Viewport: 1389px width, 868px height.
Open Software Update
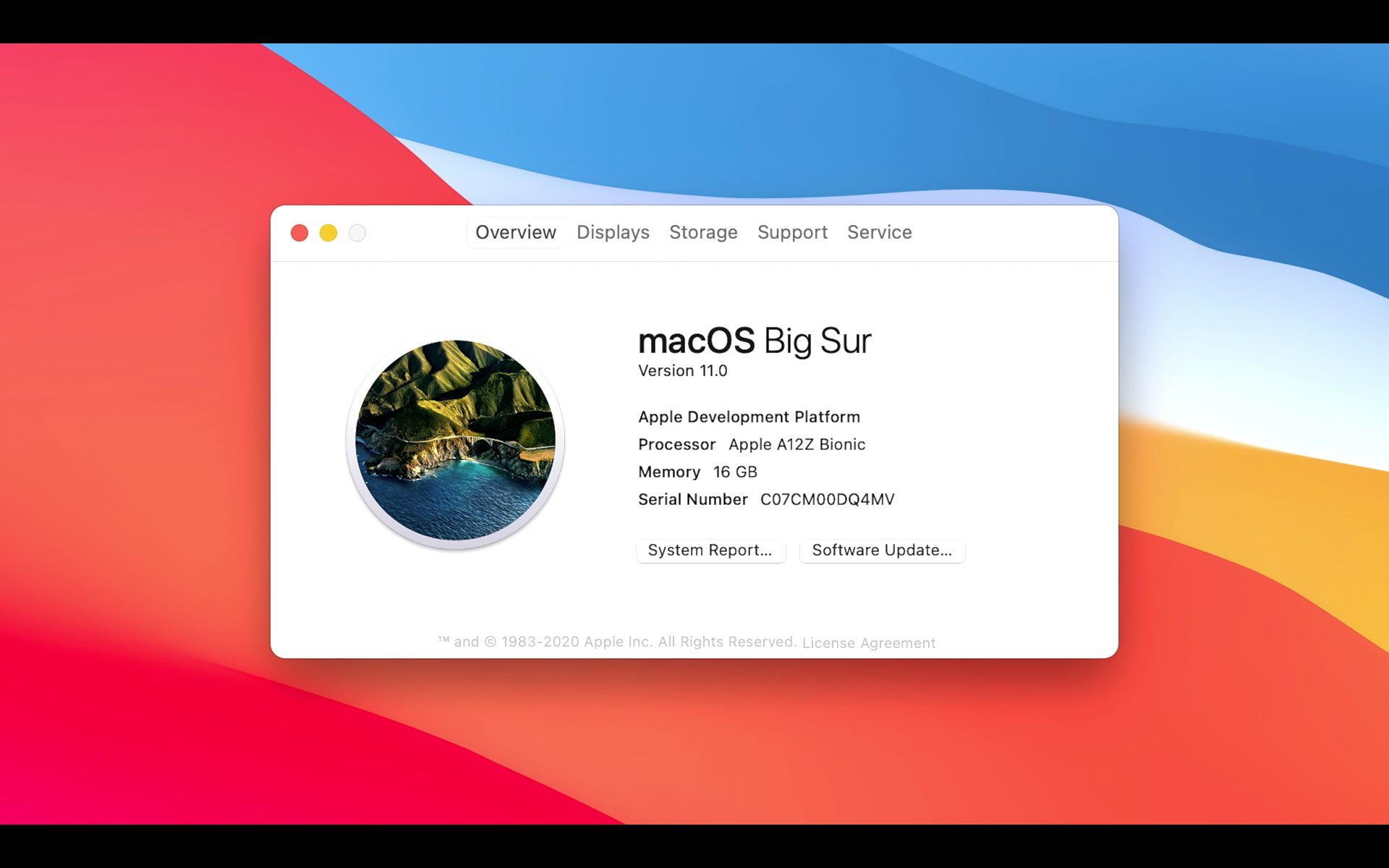pos(882,550)
